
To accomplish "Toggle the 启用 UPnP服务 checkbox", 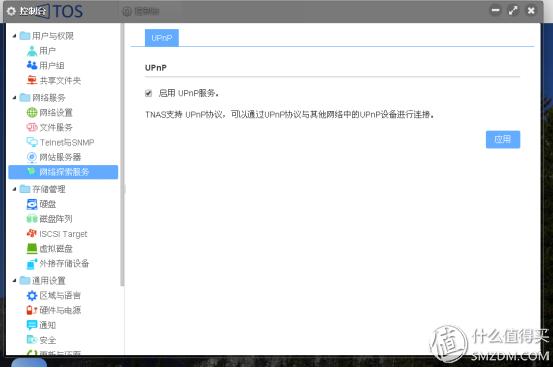I will coord(148,93).
